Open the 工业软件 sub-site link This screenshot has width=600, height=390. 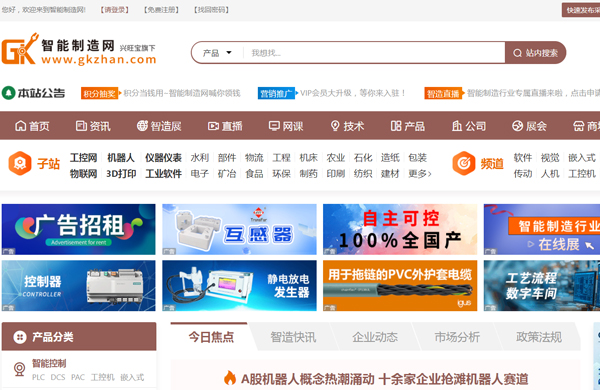tap(163, 174)
